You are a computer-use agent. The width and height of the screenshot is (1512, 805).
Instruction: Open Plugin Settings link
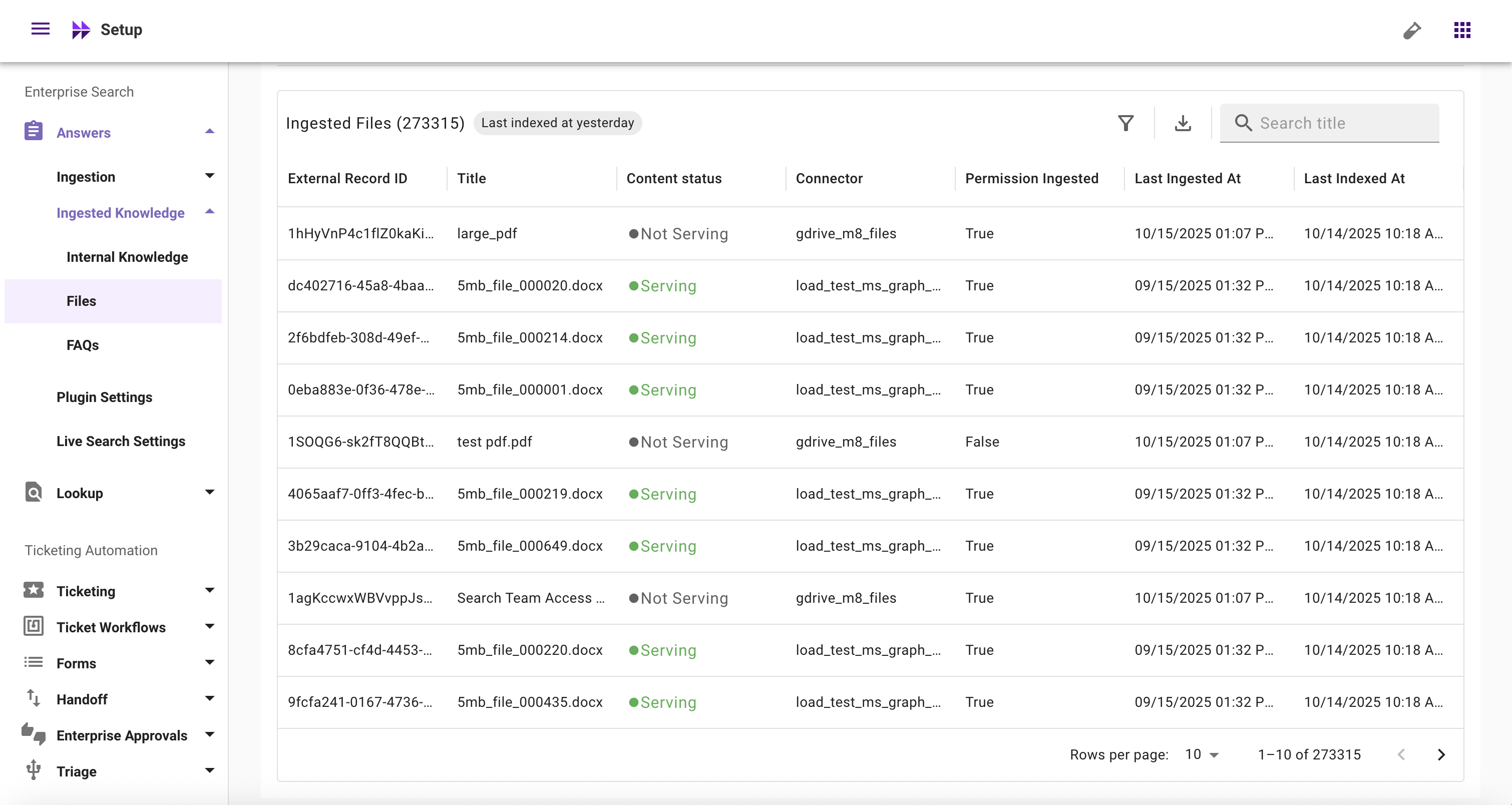click(105, 397)
